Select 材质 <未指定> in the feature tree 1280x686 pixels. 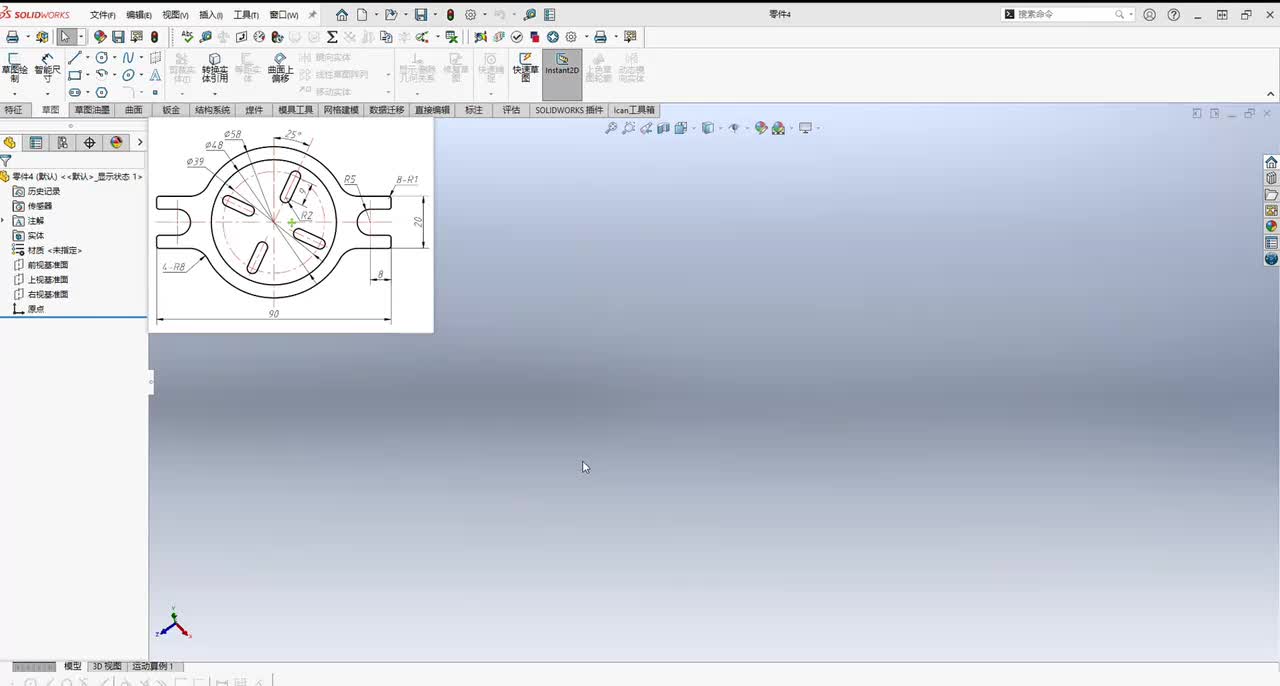(47, 250)
